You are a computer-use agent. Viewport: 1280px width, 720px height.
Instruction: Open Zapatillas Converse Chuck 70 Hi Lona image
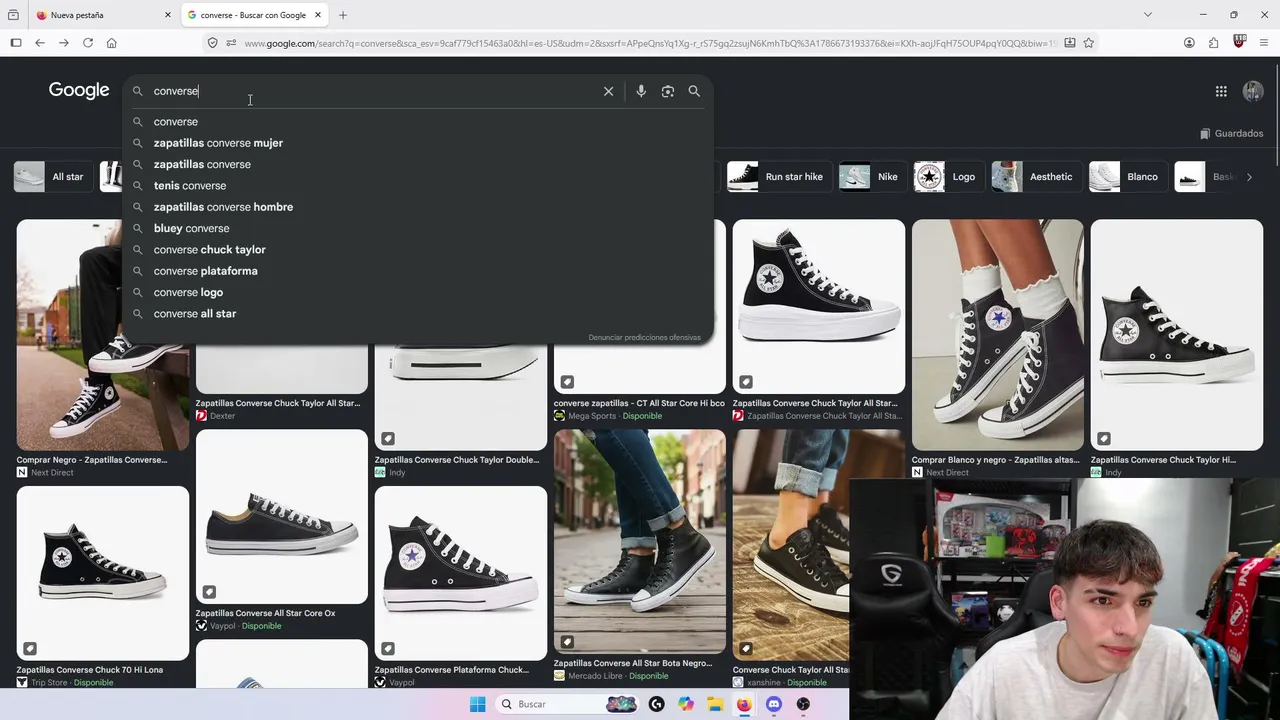[103, 573]
